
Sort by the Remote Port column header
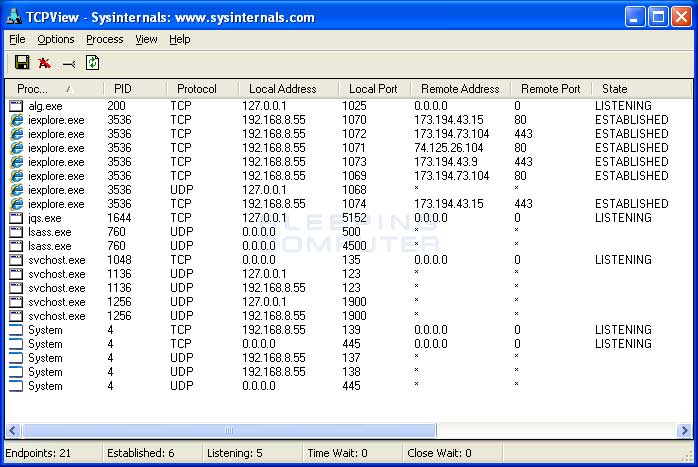pyautogui.click(x=551, y=89)
